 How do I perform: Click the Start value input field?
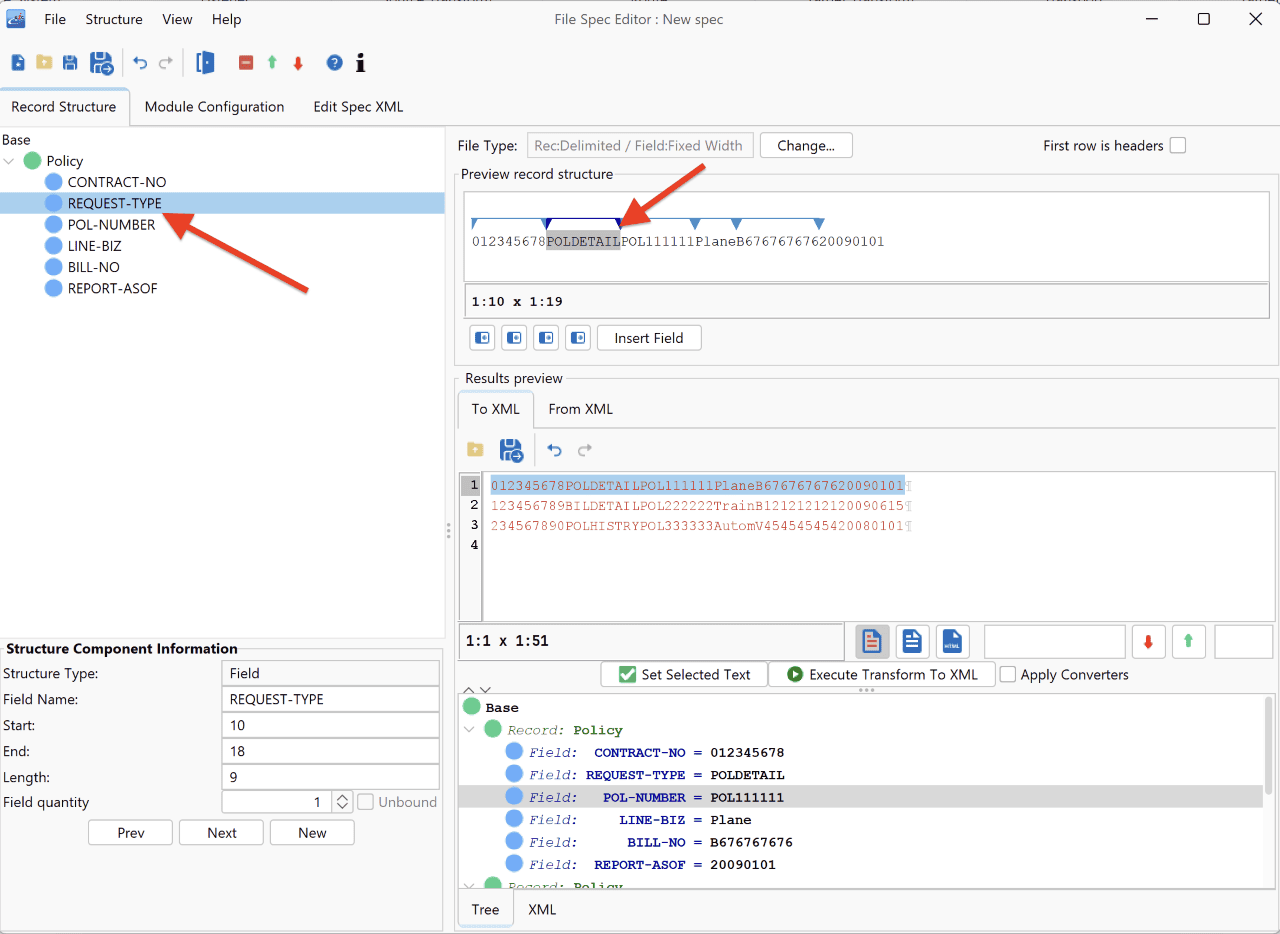[330, 725]
